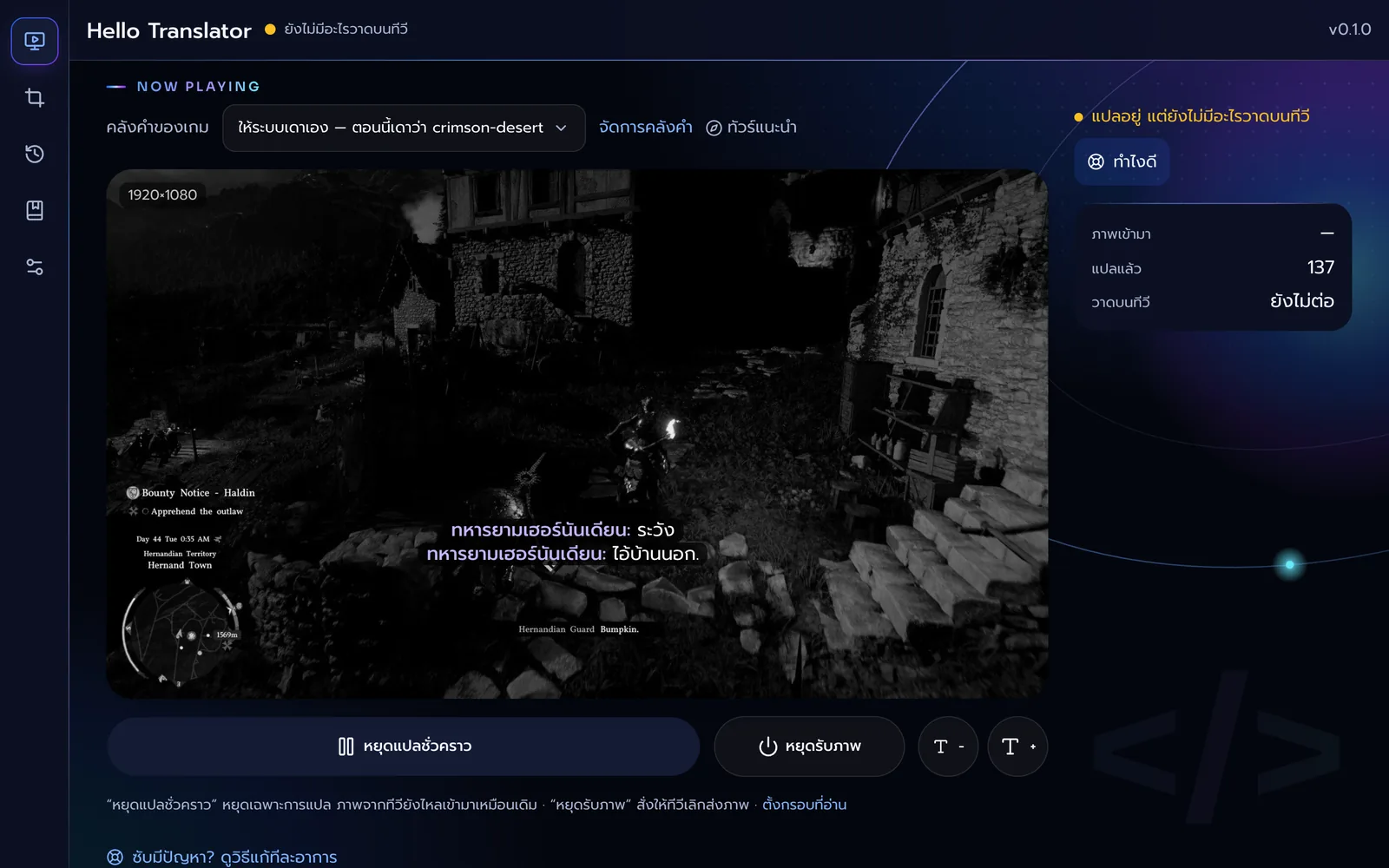Click the subtitle line ending with ไอ้บ้านนอก

click(563, 554)
